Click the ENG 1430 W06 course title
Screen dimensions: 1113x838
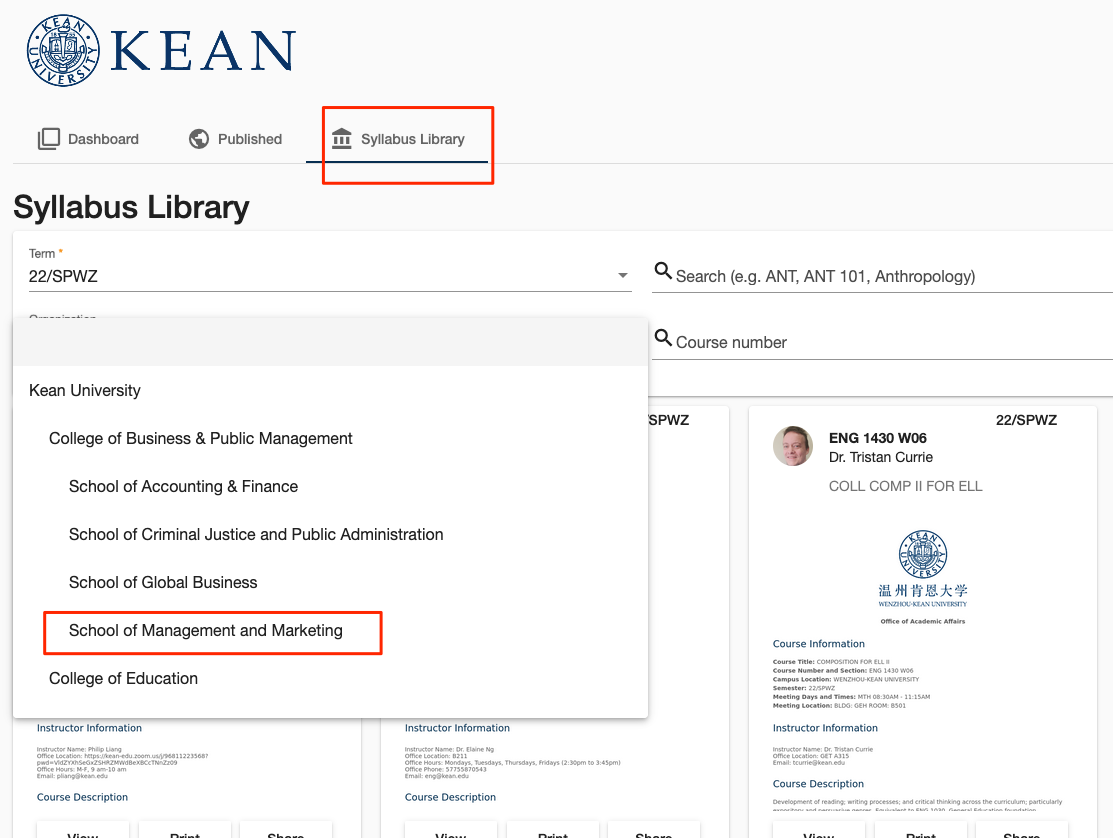click(877, 438)
